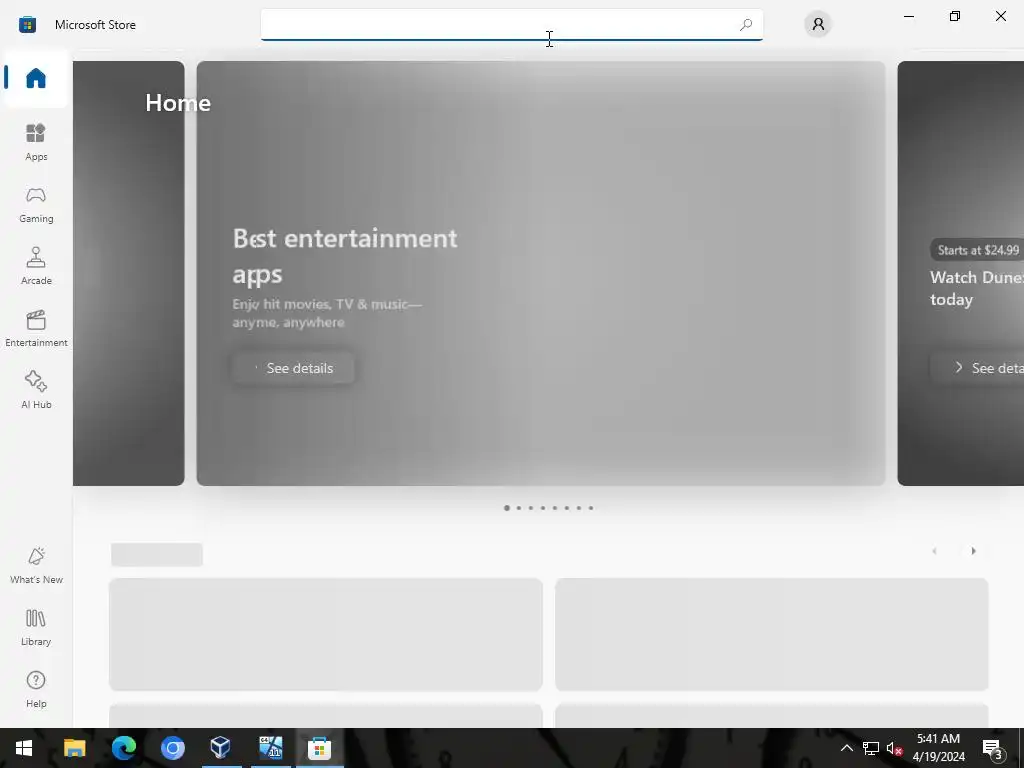Go to the Home section in sidebar
The width and height of the screenshot is (1024, 768).
click(36, 78)
